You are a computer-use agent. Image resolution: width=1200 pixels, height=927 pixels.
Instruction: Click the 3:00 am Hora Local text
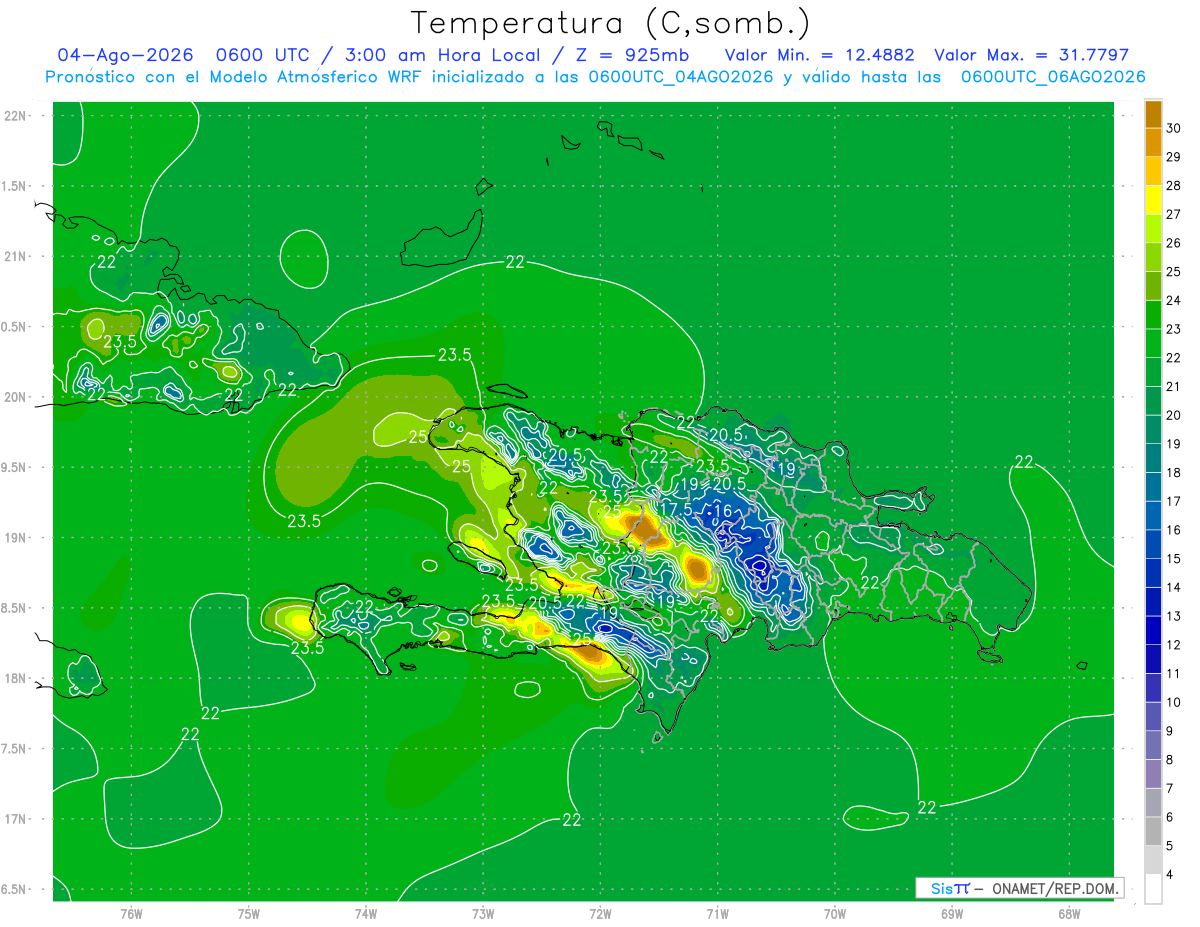pos(445,55)
